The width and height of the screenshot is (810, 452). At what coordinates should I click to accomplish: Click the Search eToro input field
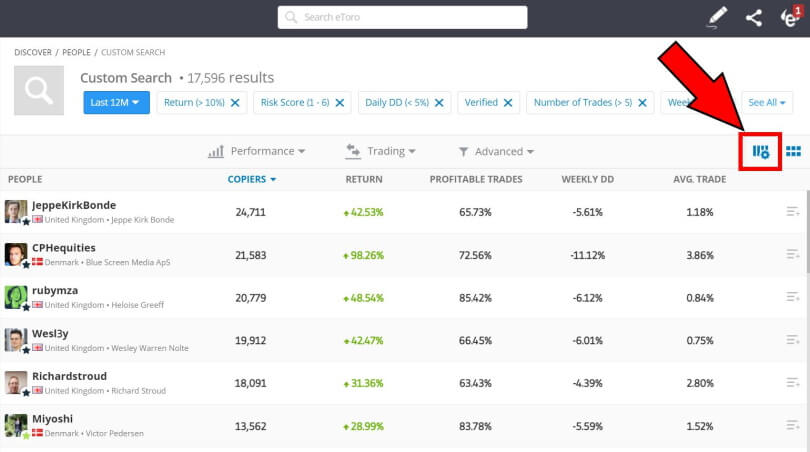click(402, 18)
